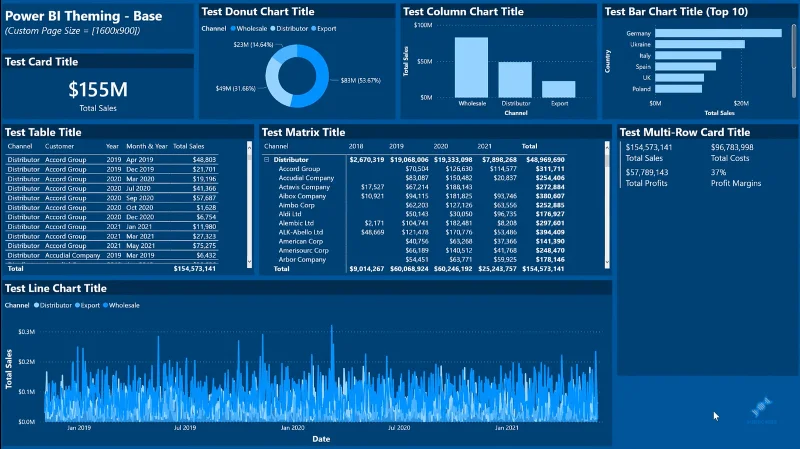Select the Germany bar in the bar chart
This screenshot has height=449, width=800.
pos(718,33)
